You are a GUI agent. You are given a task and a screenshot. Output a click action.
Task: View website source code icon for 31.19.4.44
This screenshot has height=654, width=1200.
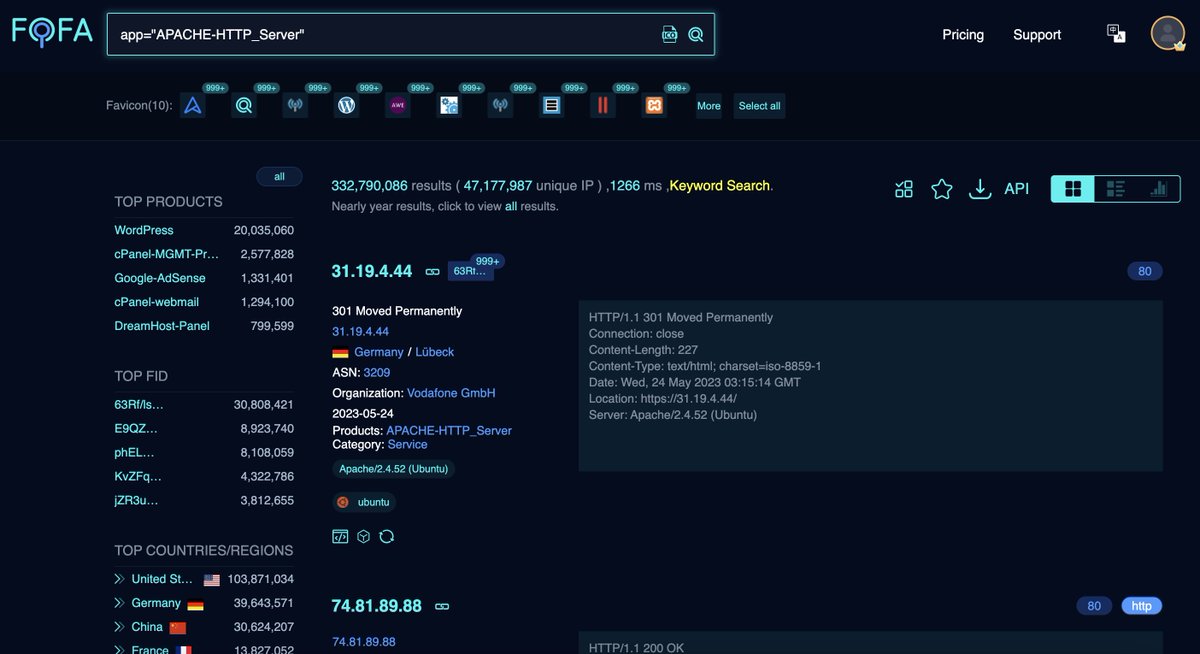pyautogui.click(x=340, y=536)
